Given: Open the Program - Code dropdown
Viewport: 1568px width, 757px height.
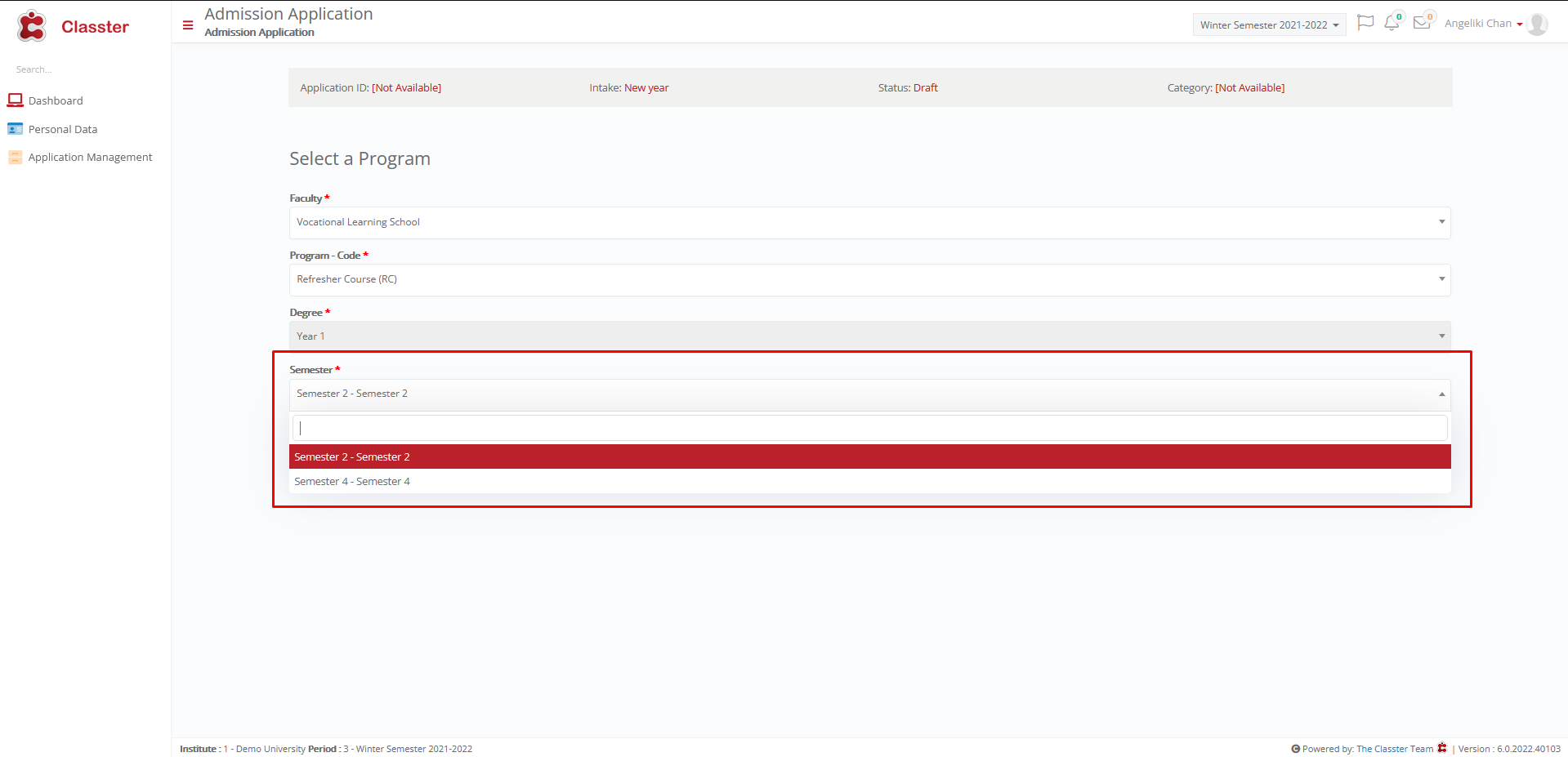Looking at the screenshot, I should point(869,279).
